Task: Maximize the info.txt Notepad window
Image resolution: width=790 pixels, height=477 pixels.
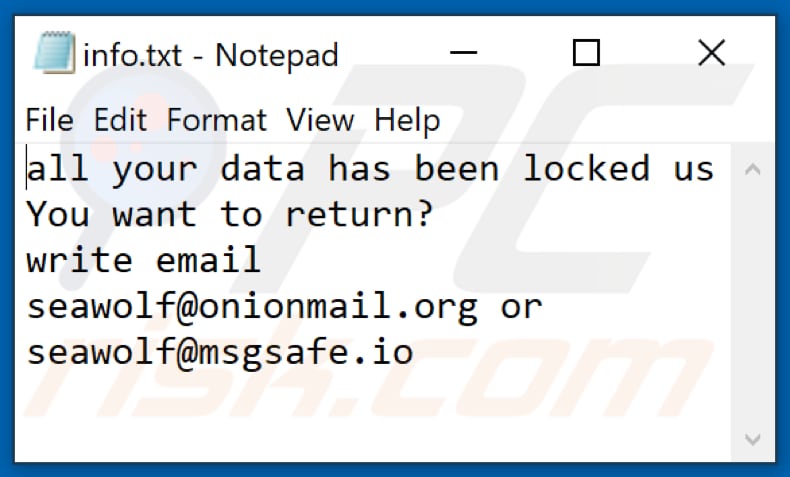Action: (588, 53)
